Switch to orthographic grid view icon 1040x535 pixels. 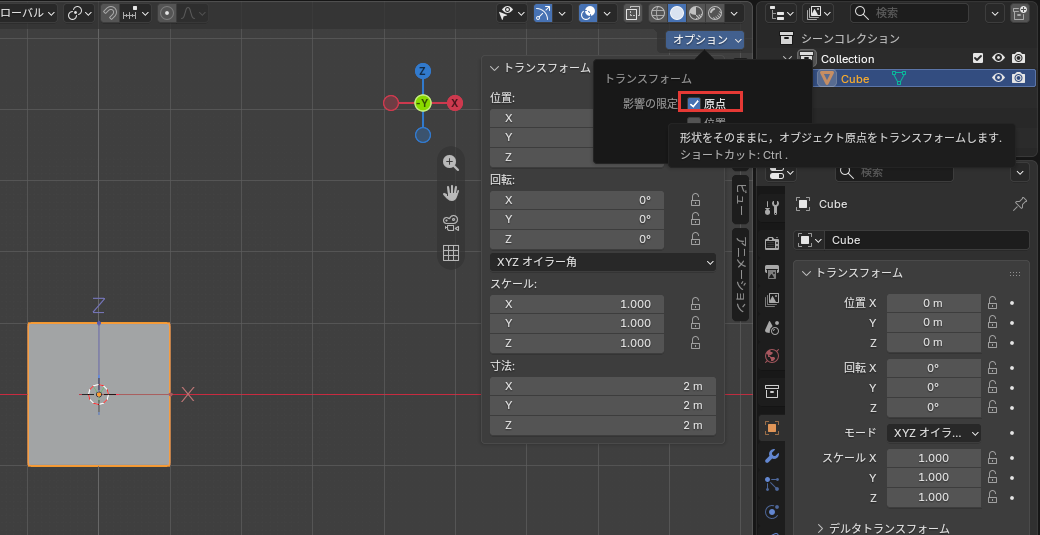451,253
